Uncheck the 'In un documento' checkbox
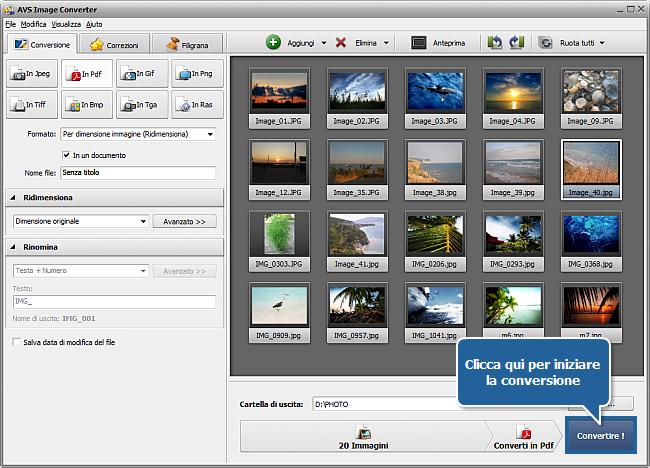 pos(66,155)
